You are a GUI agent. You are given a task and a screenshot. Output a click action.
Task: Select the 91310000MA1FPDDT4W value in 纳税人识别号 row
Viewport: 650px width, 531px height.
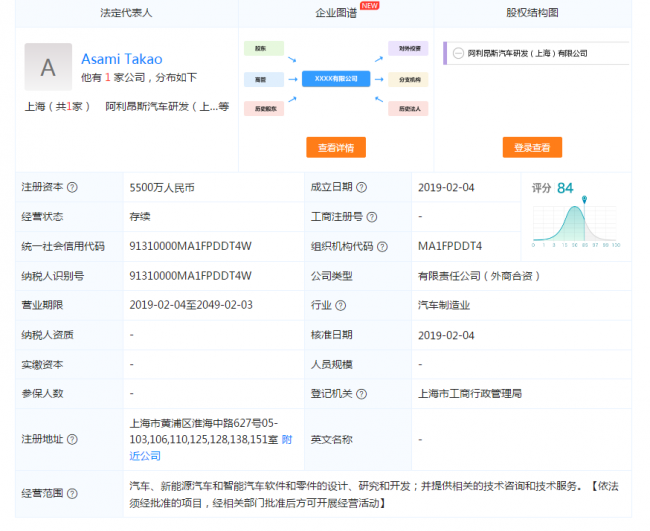pos(191,276)
